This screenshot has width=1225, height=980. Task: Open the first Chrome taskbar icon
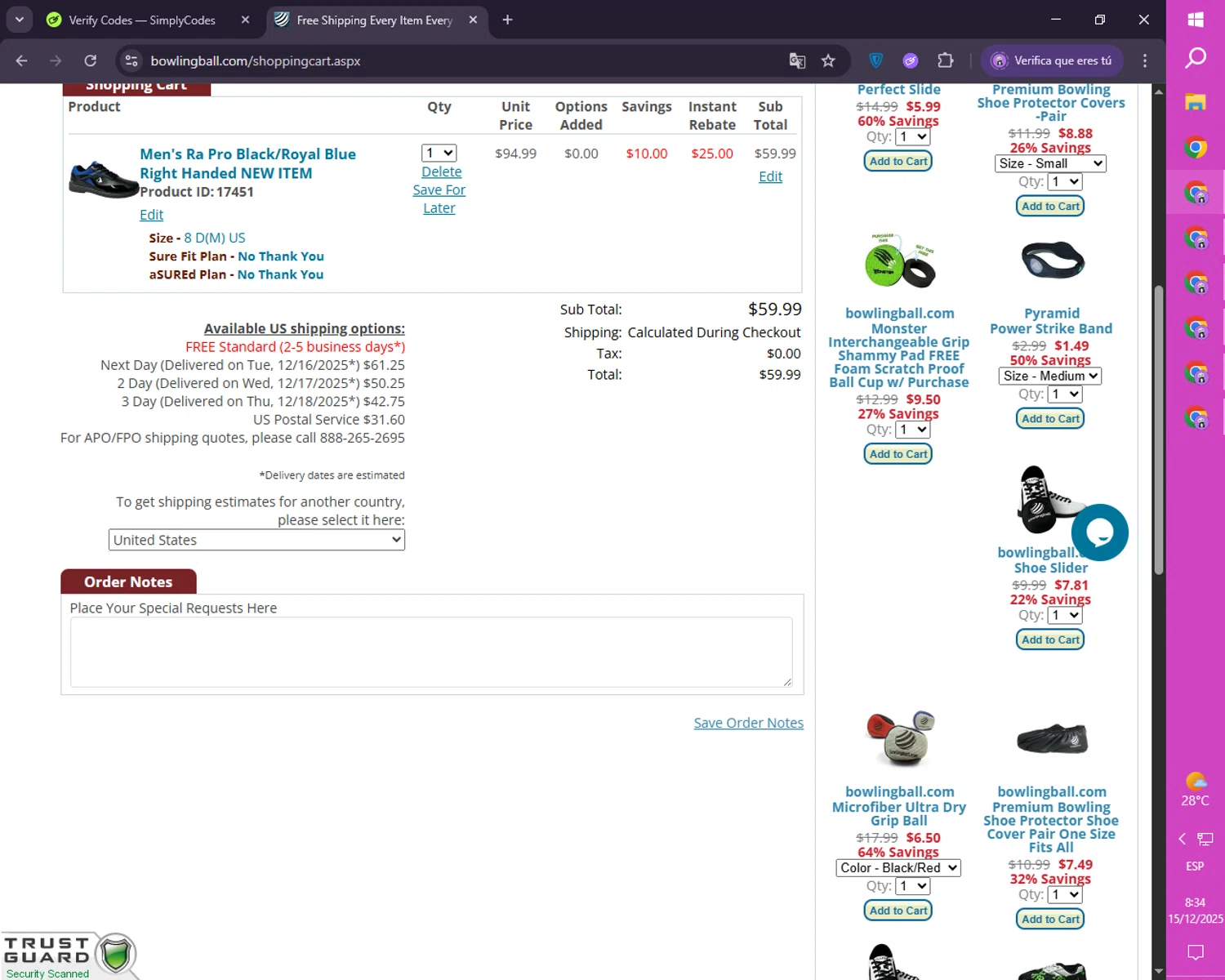tap(1196, 147)
